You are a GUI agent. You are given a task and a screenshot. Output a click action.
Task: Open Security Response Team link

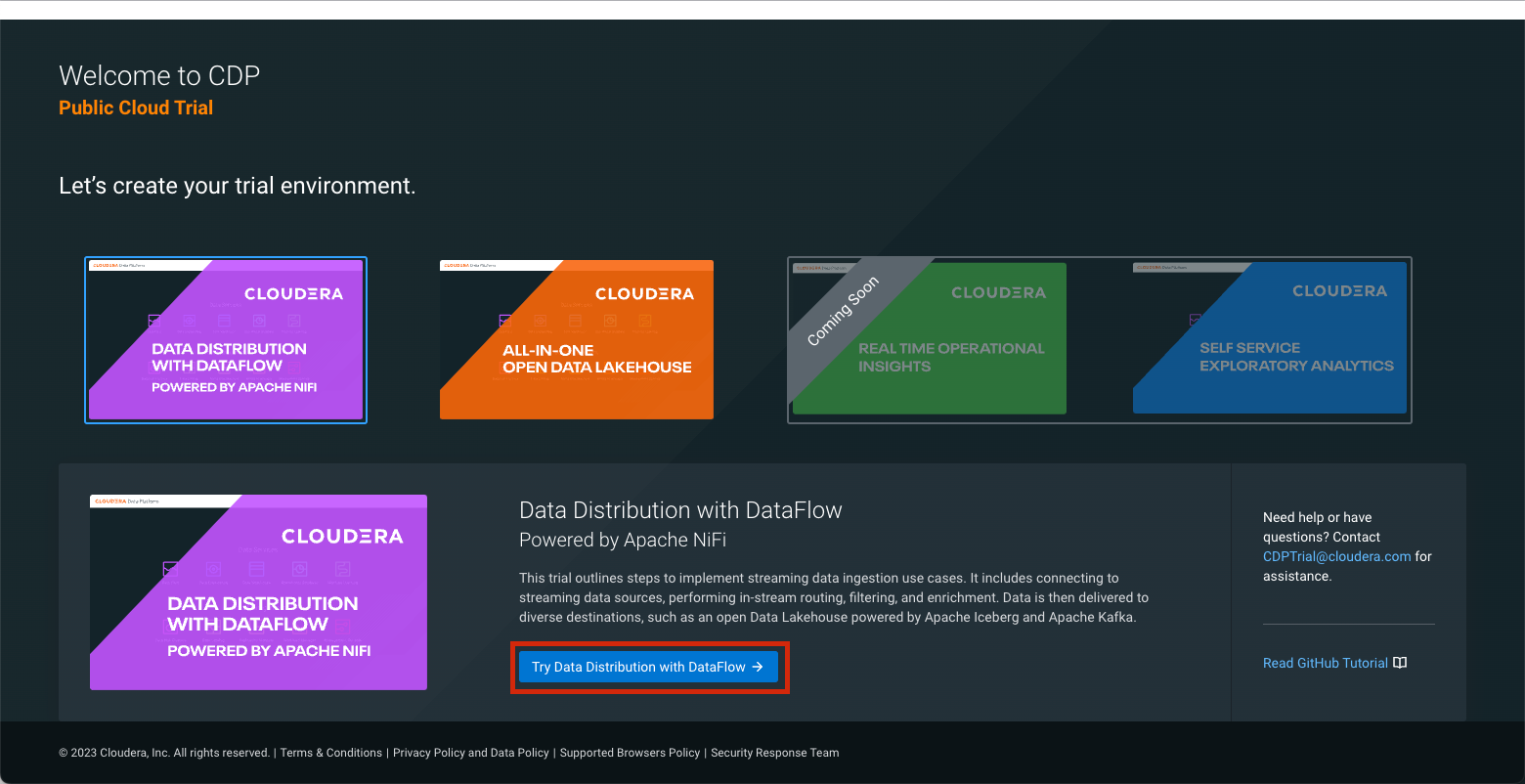point(775,753)
